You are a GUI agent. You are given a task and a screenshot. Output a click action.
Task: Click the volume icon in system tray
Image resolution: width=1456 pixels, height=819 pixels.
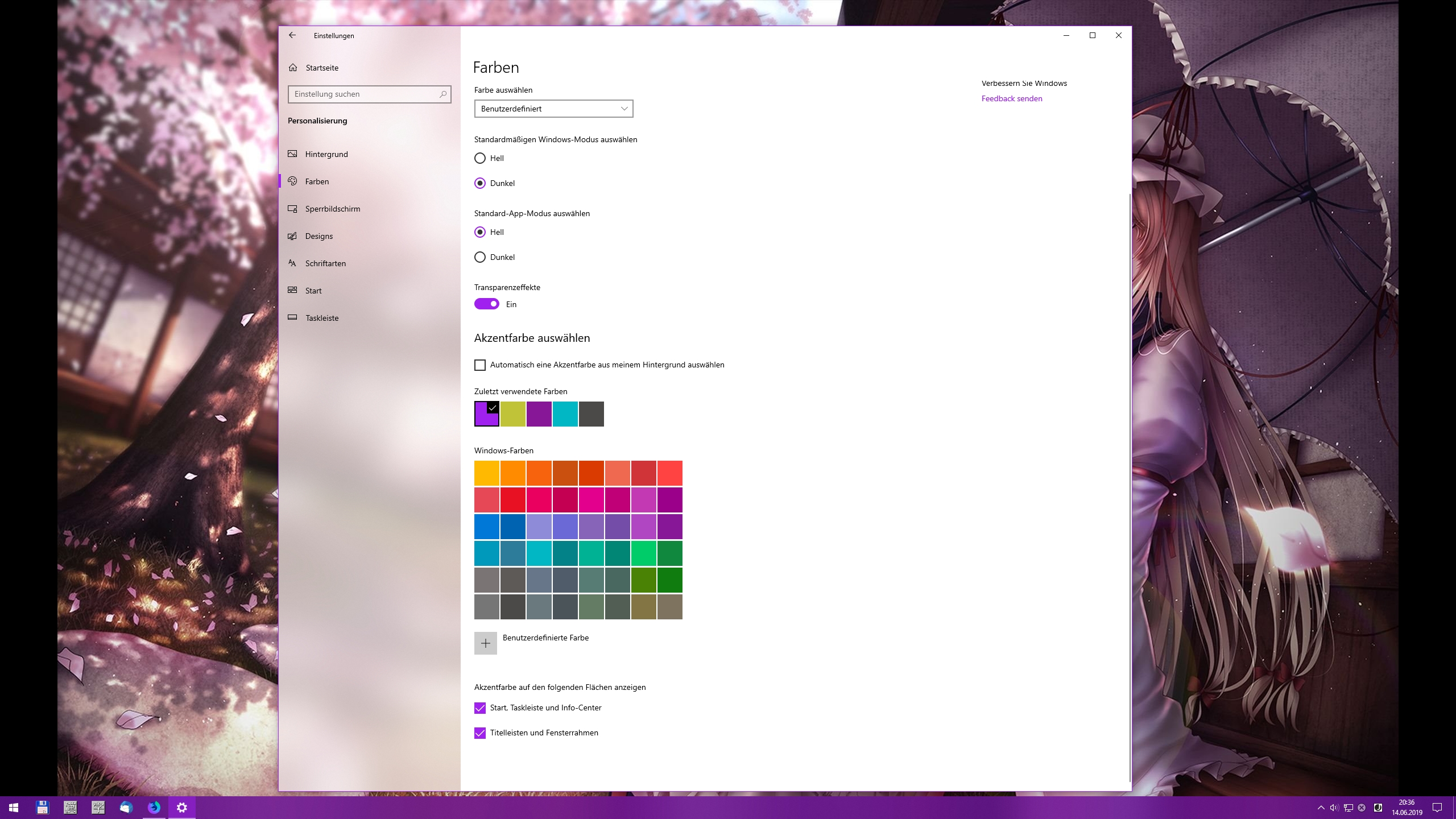coord(1334,808)
